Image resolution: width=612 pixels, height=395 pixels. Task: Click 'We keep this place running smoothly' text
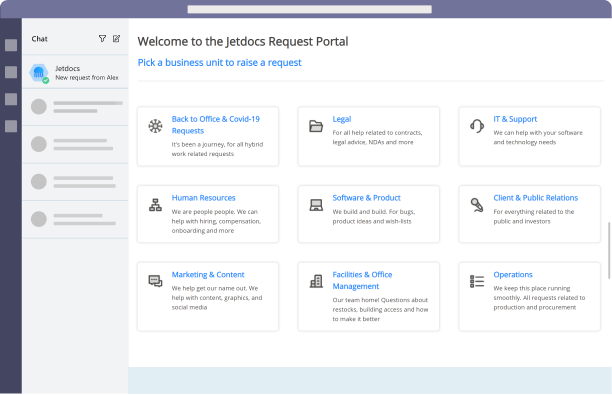point(539,298)
